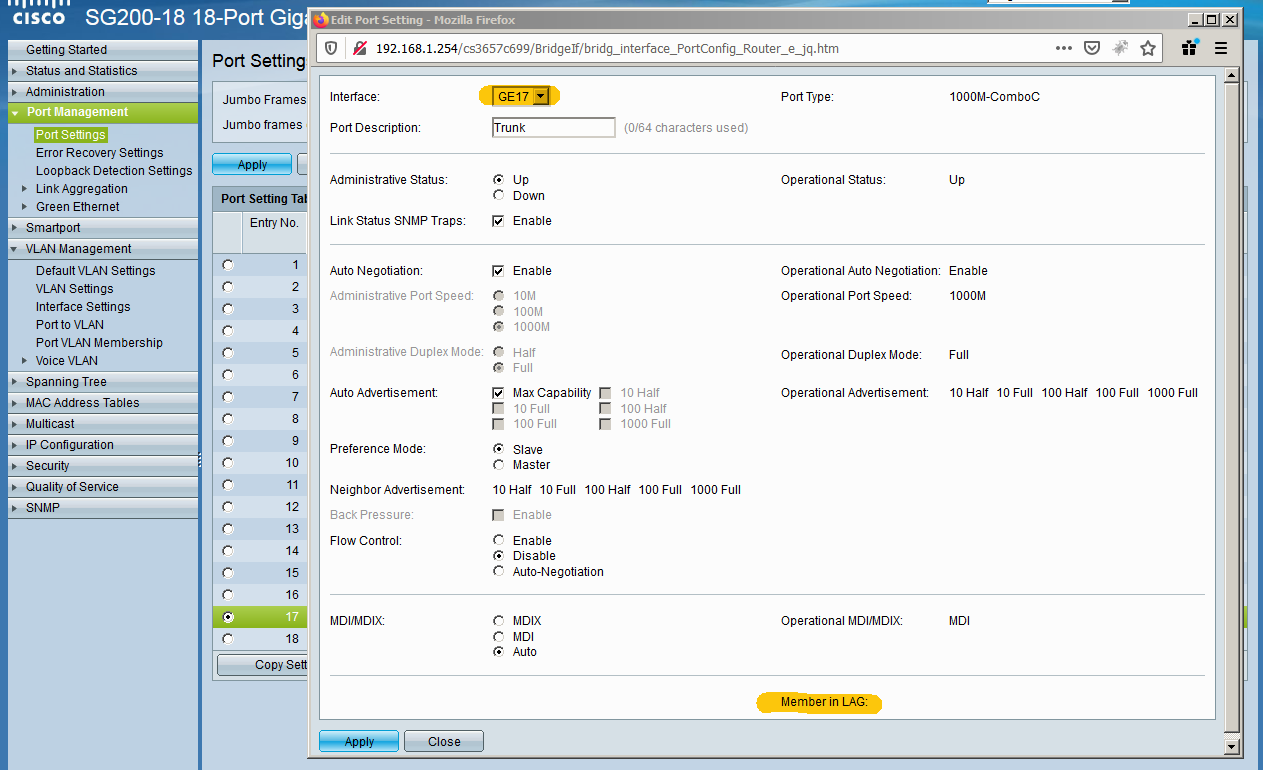
Task: Click the scrollbar down arrow in popup
Action: [1231, 746]
